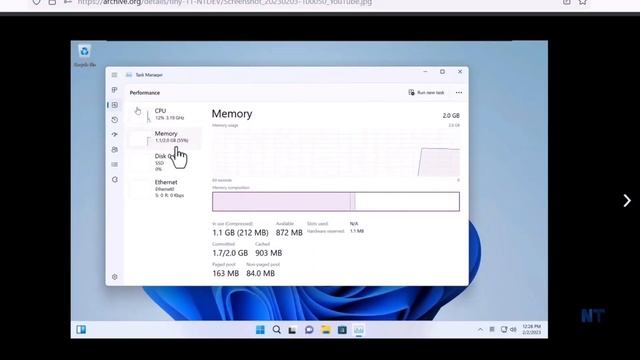Close the Task Manager window
The width and height of the screenshot is (640, 360).
[x=460, y=72]
